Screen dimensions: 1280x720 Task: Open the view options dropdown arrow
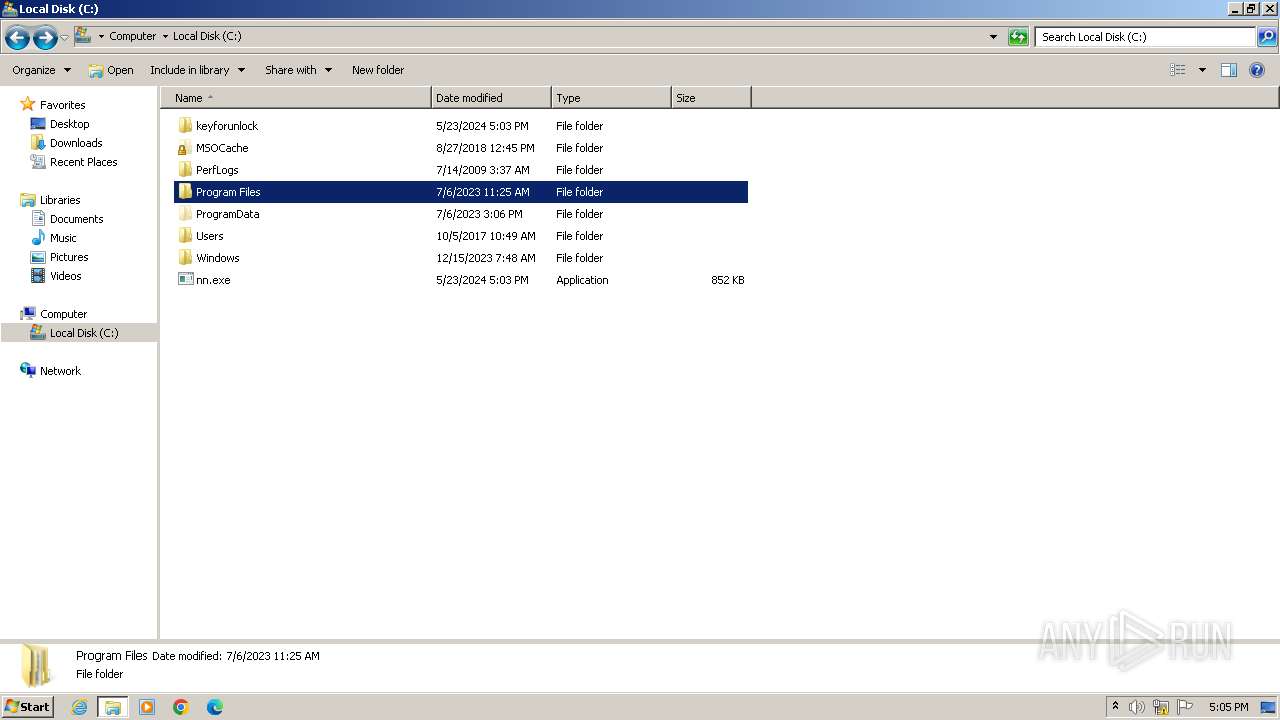tap(1202, 70)
